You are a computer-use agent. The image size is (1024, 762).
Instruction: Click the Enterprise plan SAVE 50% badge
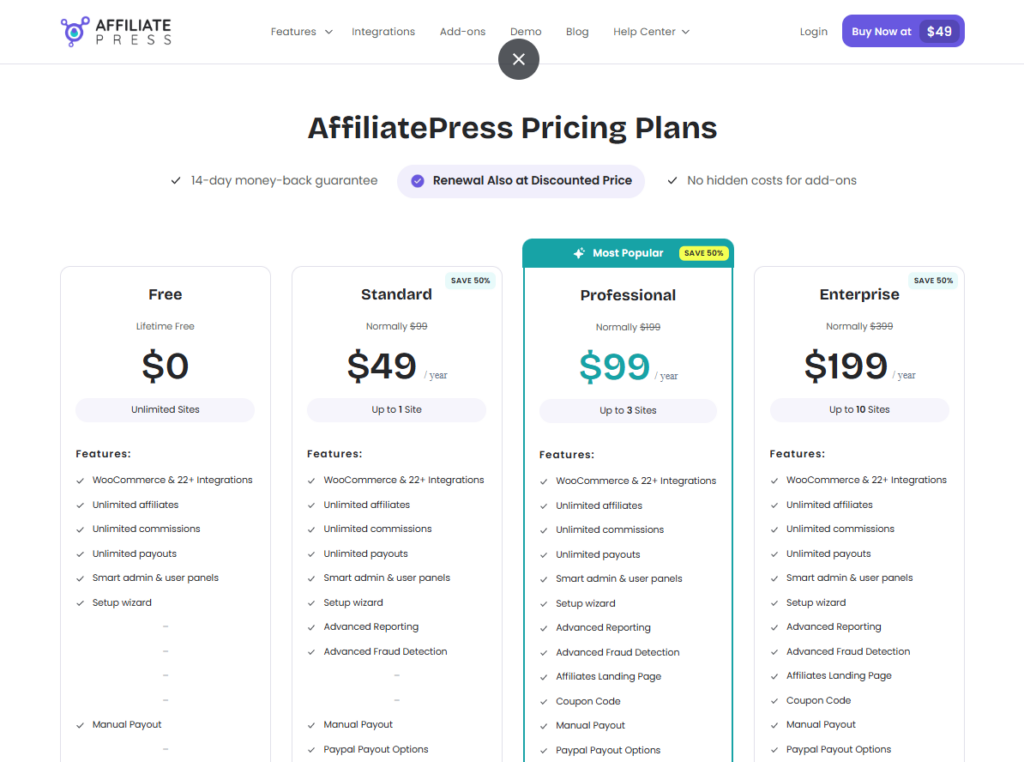932,281
